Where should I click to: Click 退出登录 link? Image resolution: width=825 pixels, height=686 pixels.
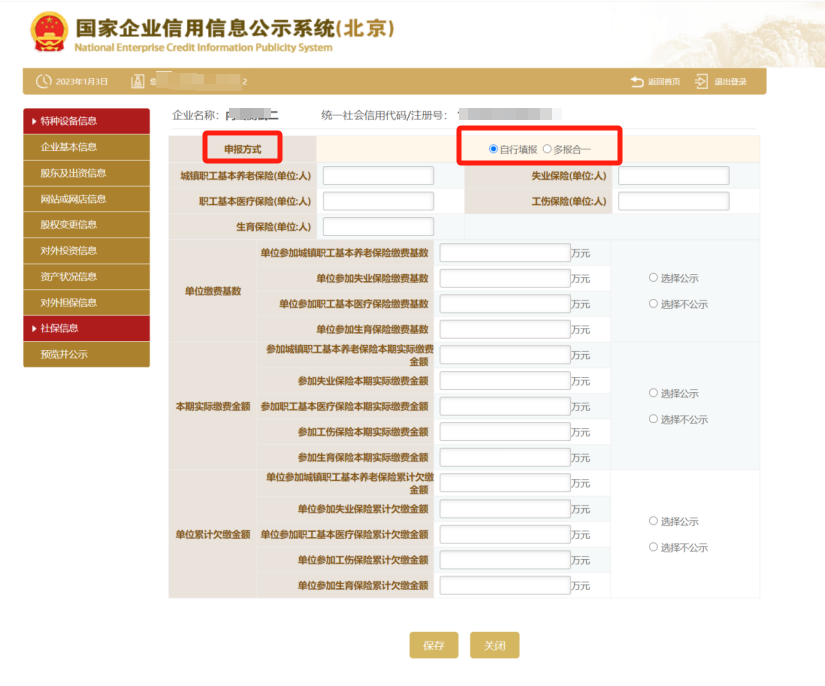tap(730, 82)
